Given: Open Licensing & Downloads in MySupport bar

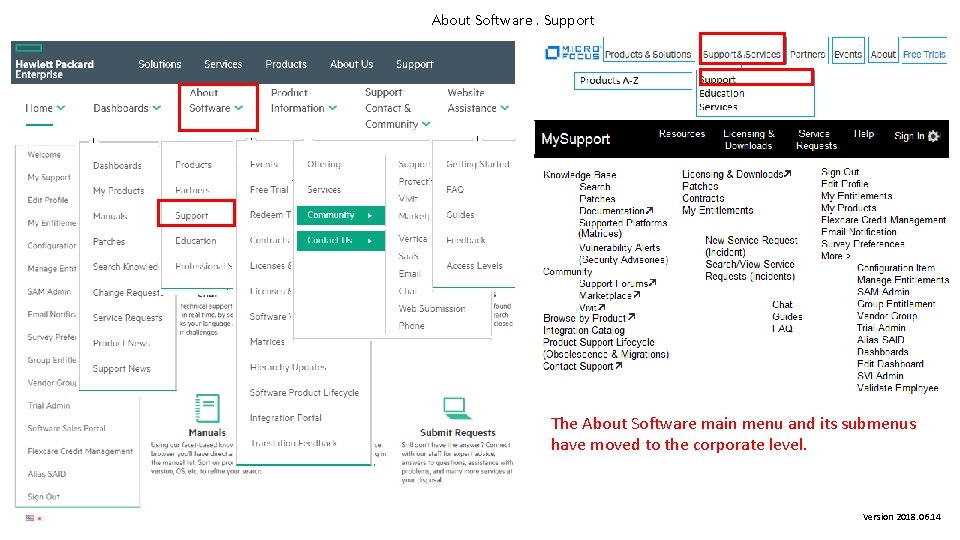Looking at the screenshot, I should 749,140.
